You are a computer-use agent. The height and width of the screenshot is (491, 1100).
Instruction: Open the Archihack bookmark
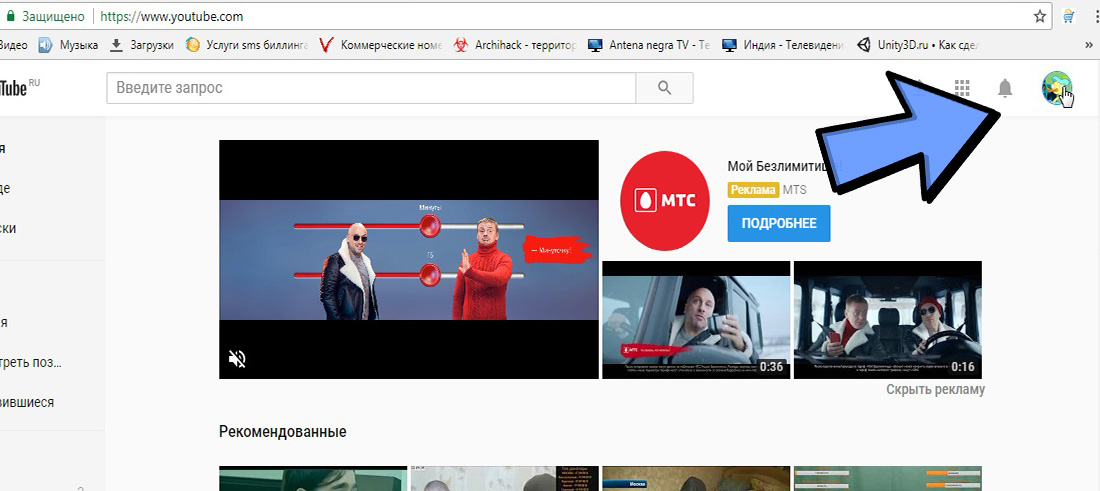[x=515, y=46]
